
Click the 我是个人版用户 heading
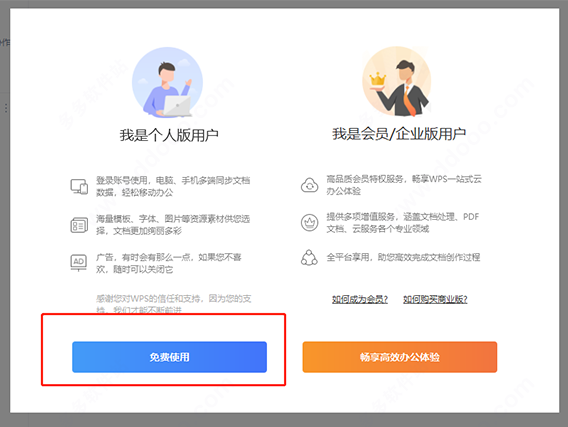[169, 135]
